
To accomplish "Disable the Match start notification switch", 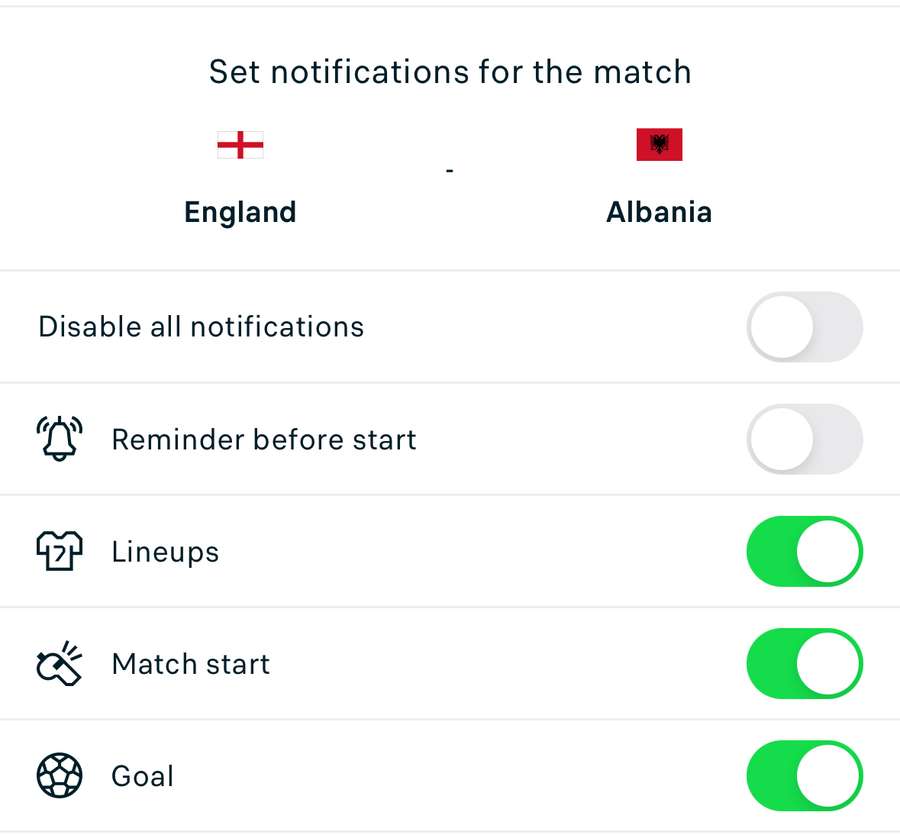I will point(804,663).
